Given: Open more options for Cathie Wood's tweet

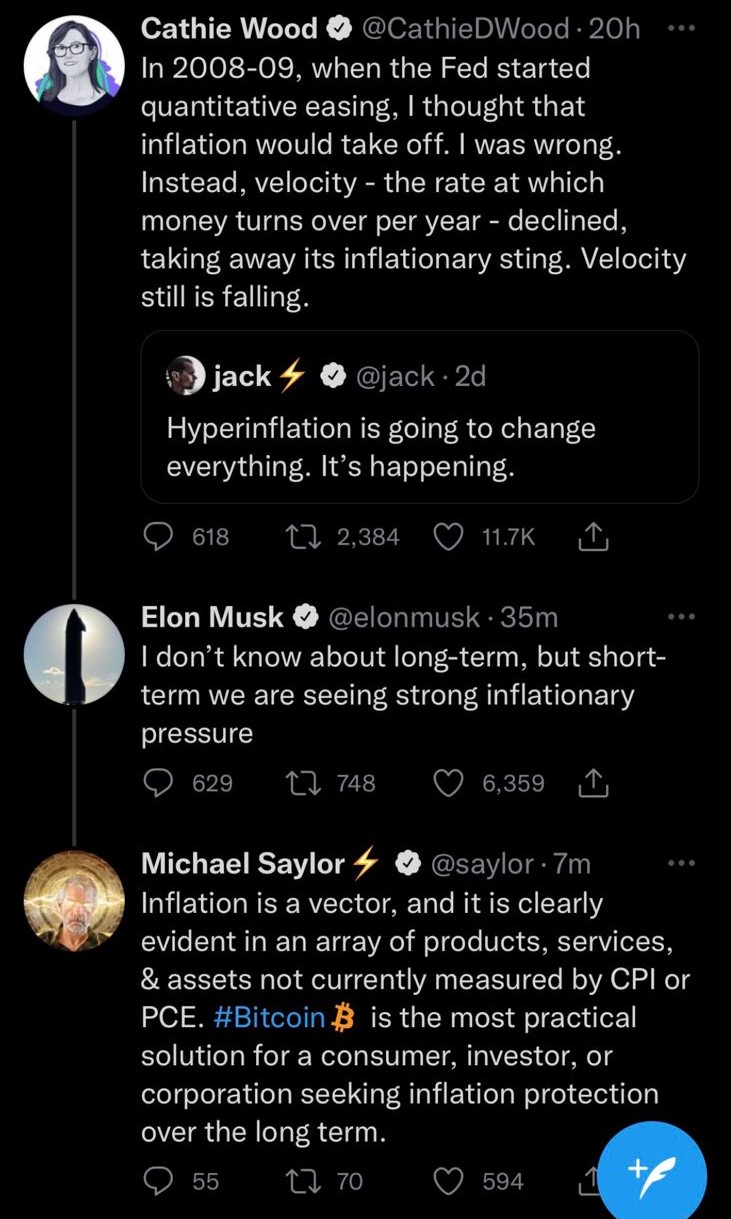Looking at the screenshot, I should coord(680,29).
